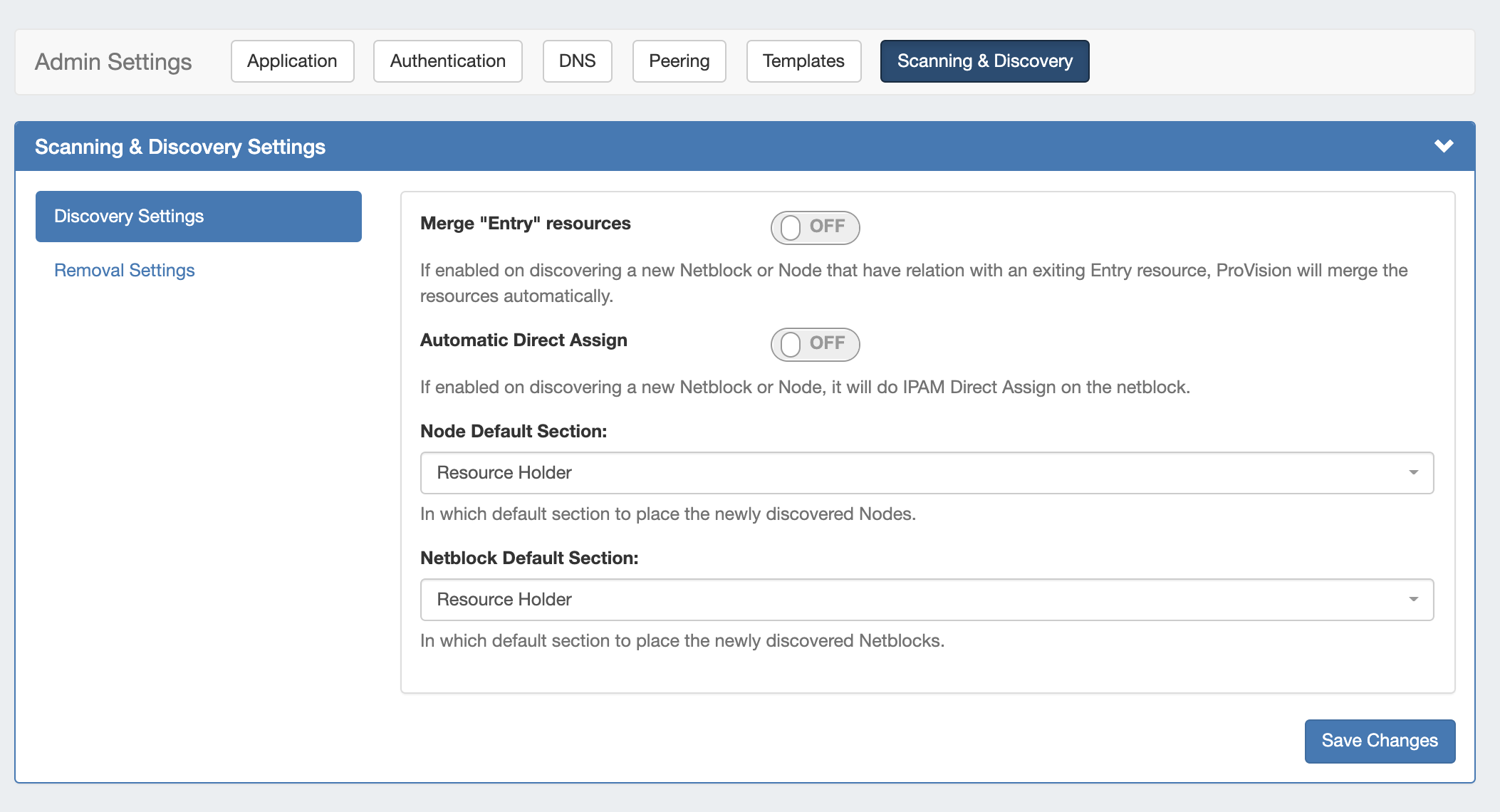The width and height of the screenshot is (1500, 812).
Task: Switch to the Authentication tab
Action: [447, 61]
